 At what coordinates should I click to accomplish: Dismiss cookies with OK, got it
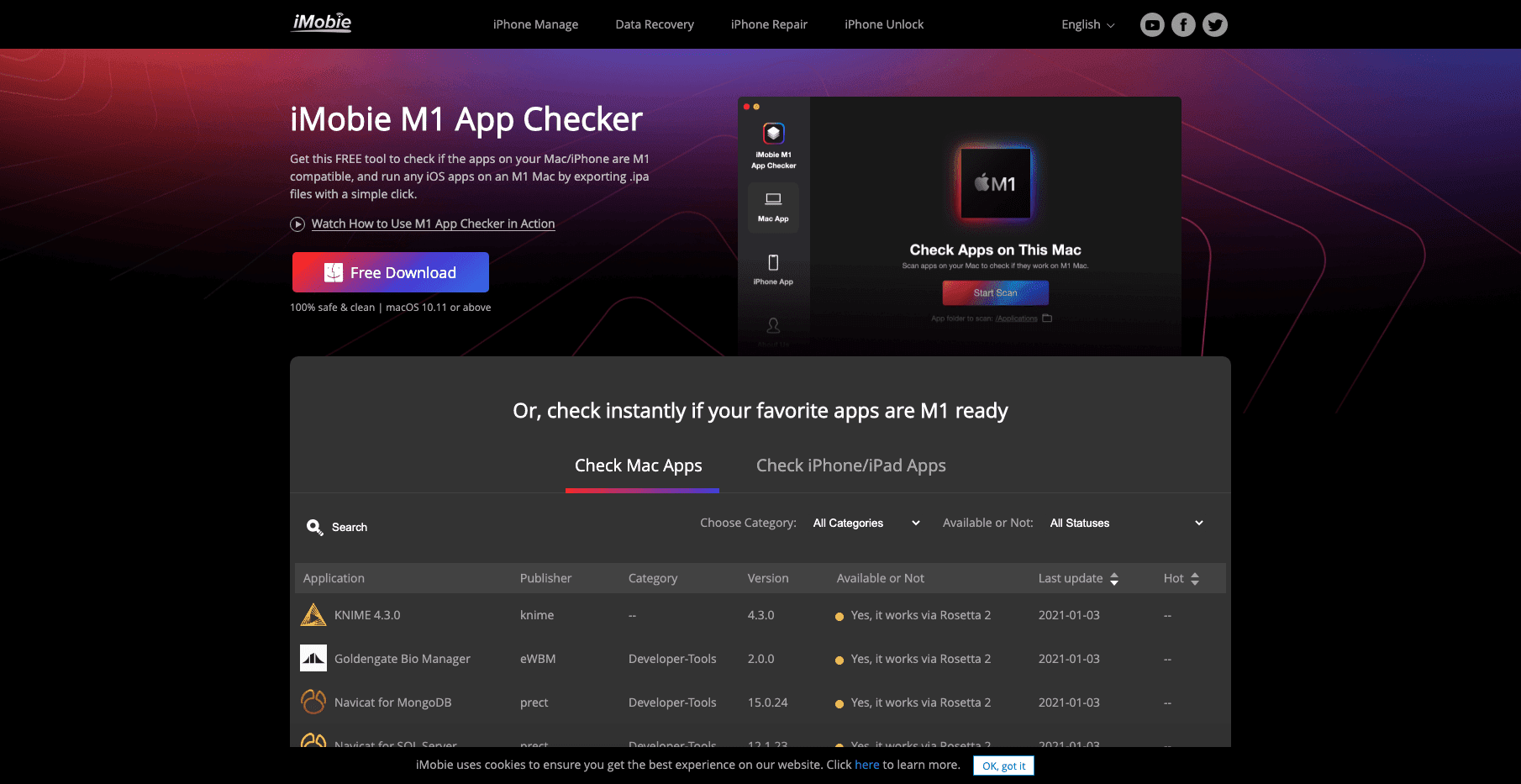pyautogui.click(x=1003, y=766)
